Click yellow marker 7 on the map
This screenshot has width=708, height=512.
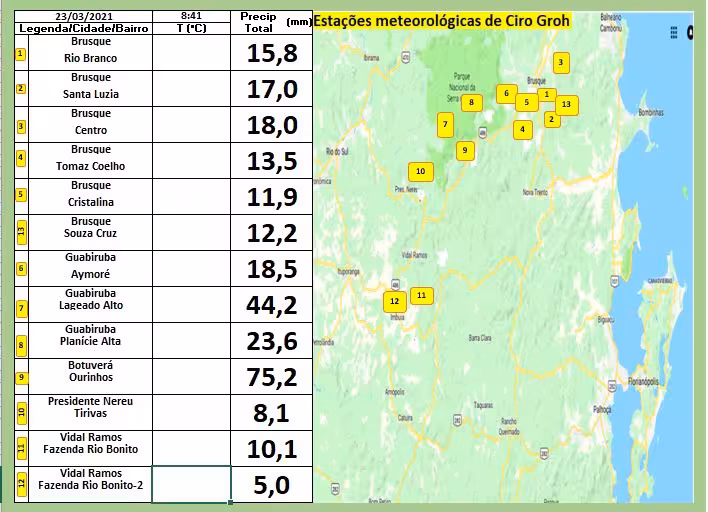[x=445, y=125]
